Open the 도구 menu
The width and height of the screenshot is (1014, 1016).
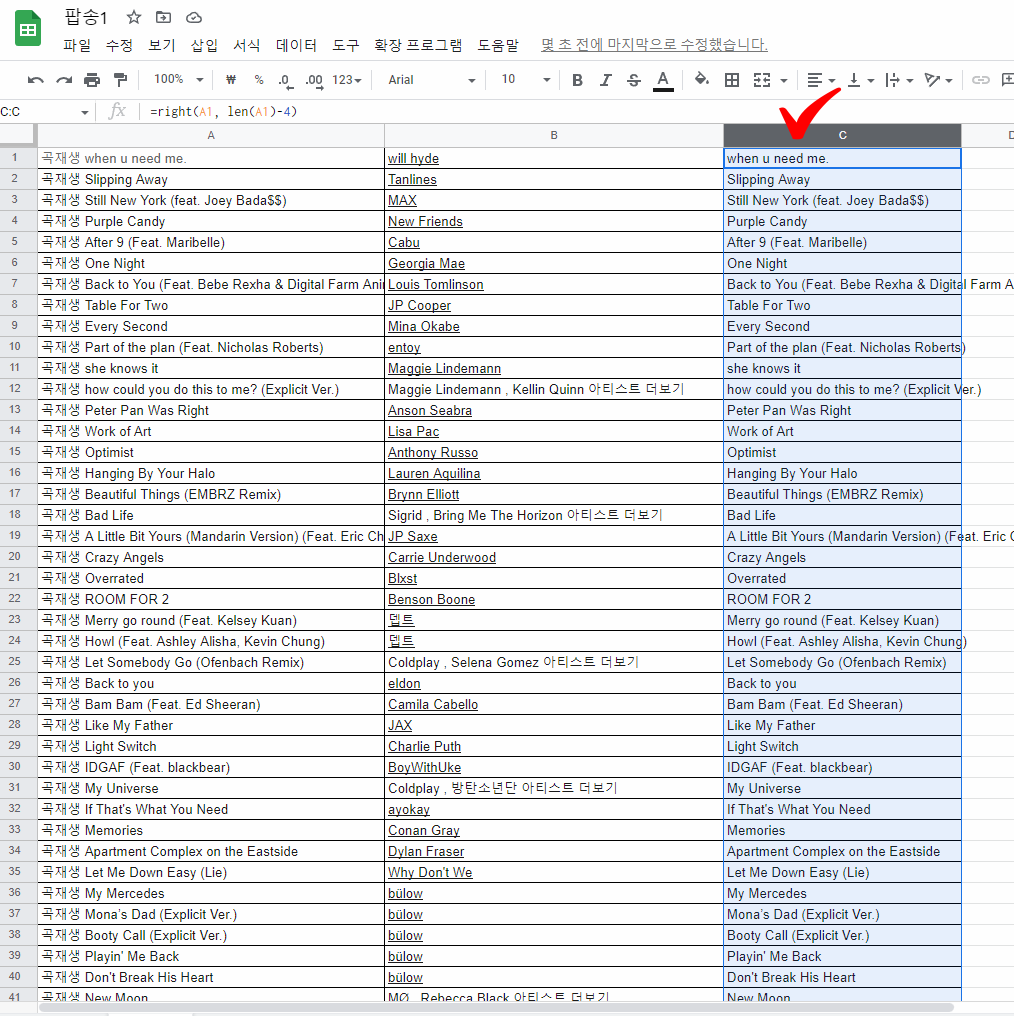[x=345, y=45]
